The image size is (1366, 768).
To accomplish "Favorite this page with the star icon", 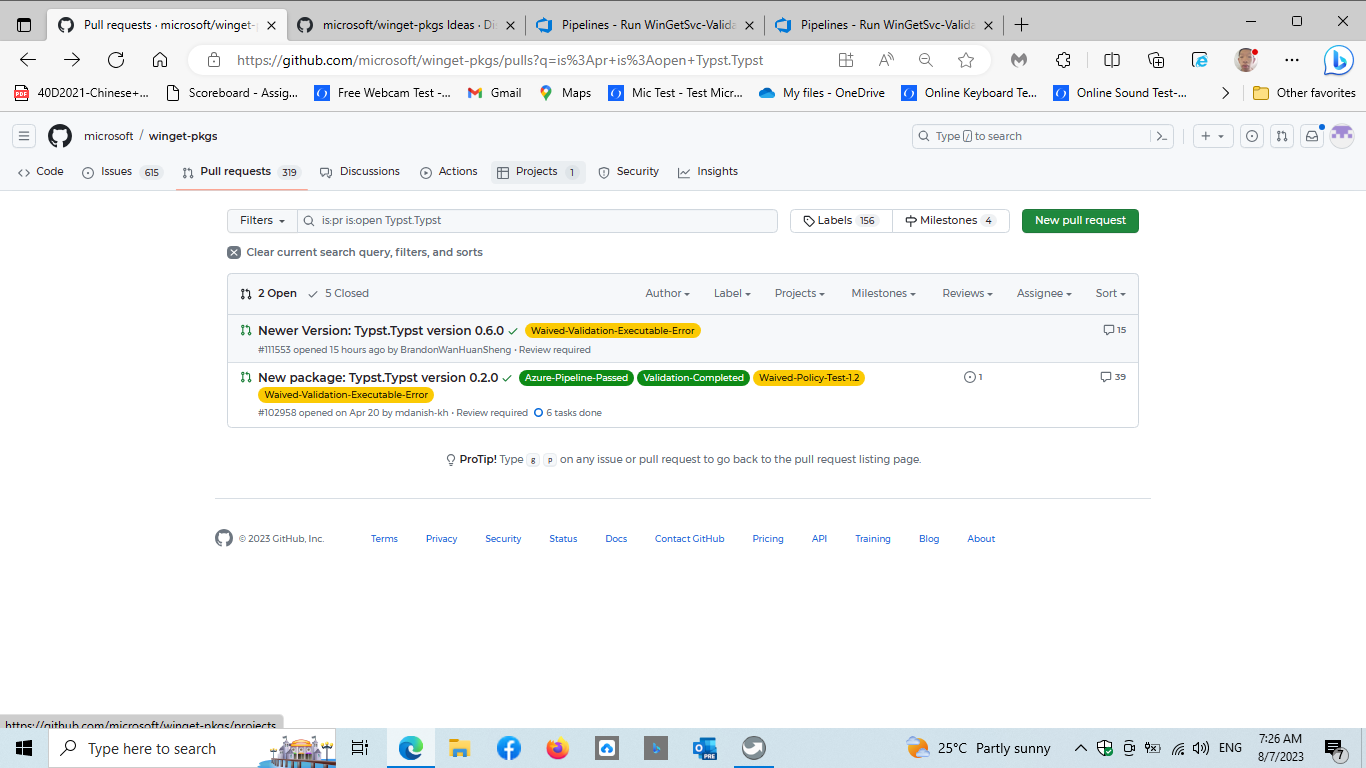I will [x=966, y=60].
